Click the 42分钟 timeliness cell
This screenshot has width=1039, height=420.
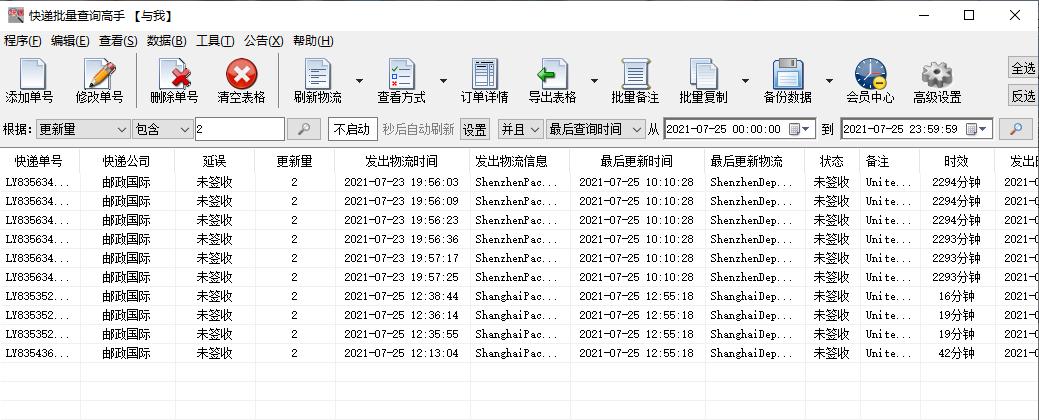pyautogui.click(x=956, y=354)
